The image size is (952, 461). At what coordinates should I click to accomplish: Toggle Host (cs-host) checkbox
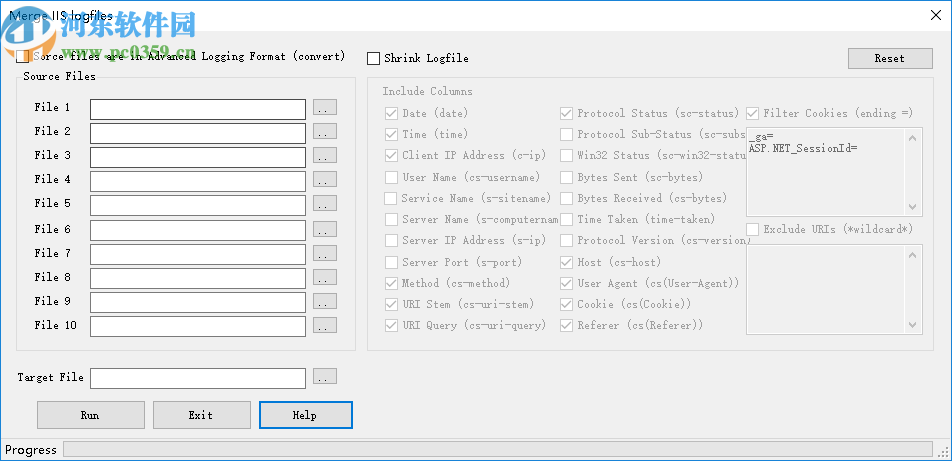[566, 262]
